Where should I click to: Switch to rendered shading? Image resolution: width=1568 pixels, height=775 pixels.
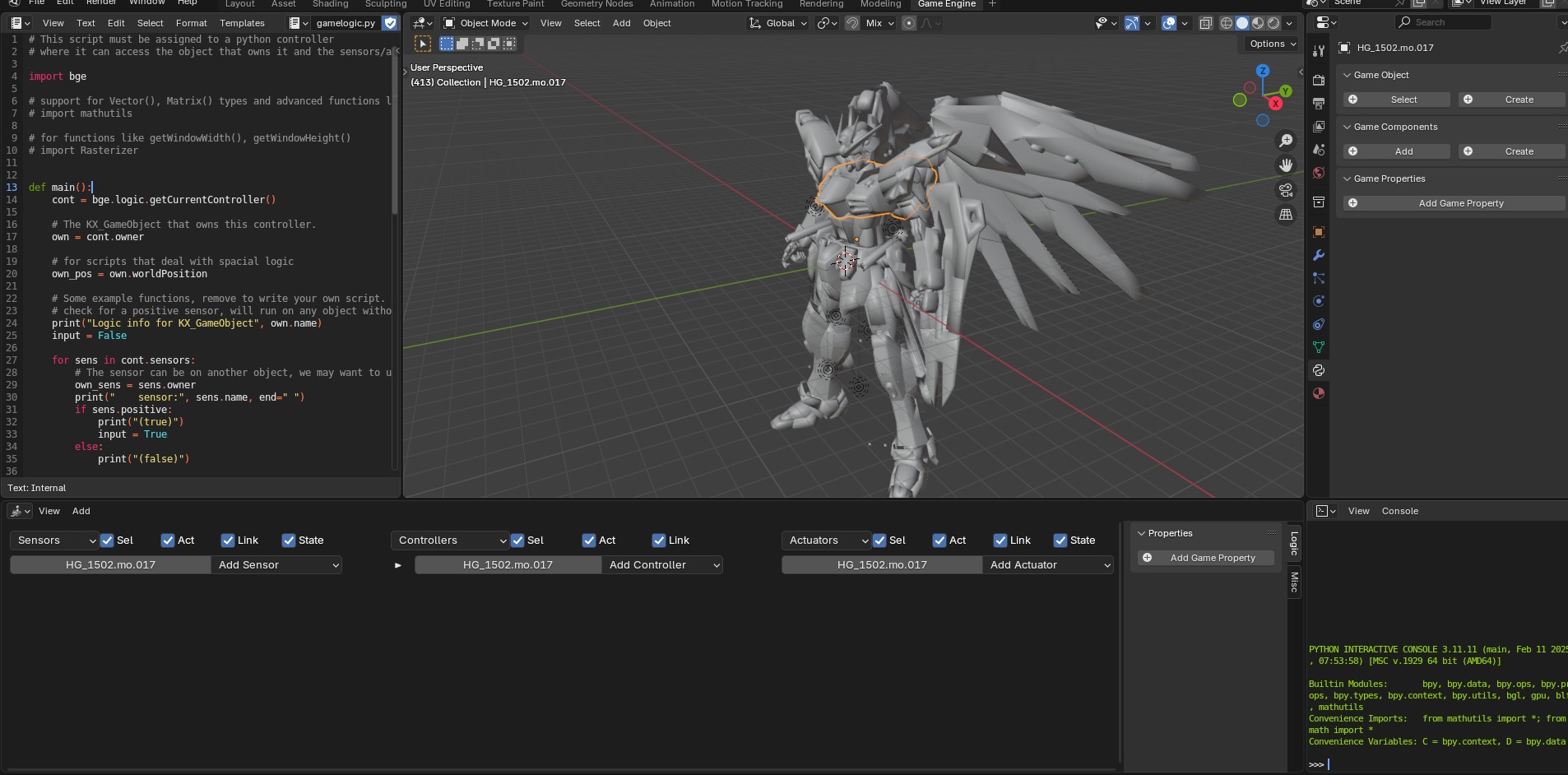point(1273,23)
